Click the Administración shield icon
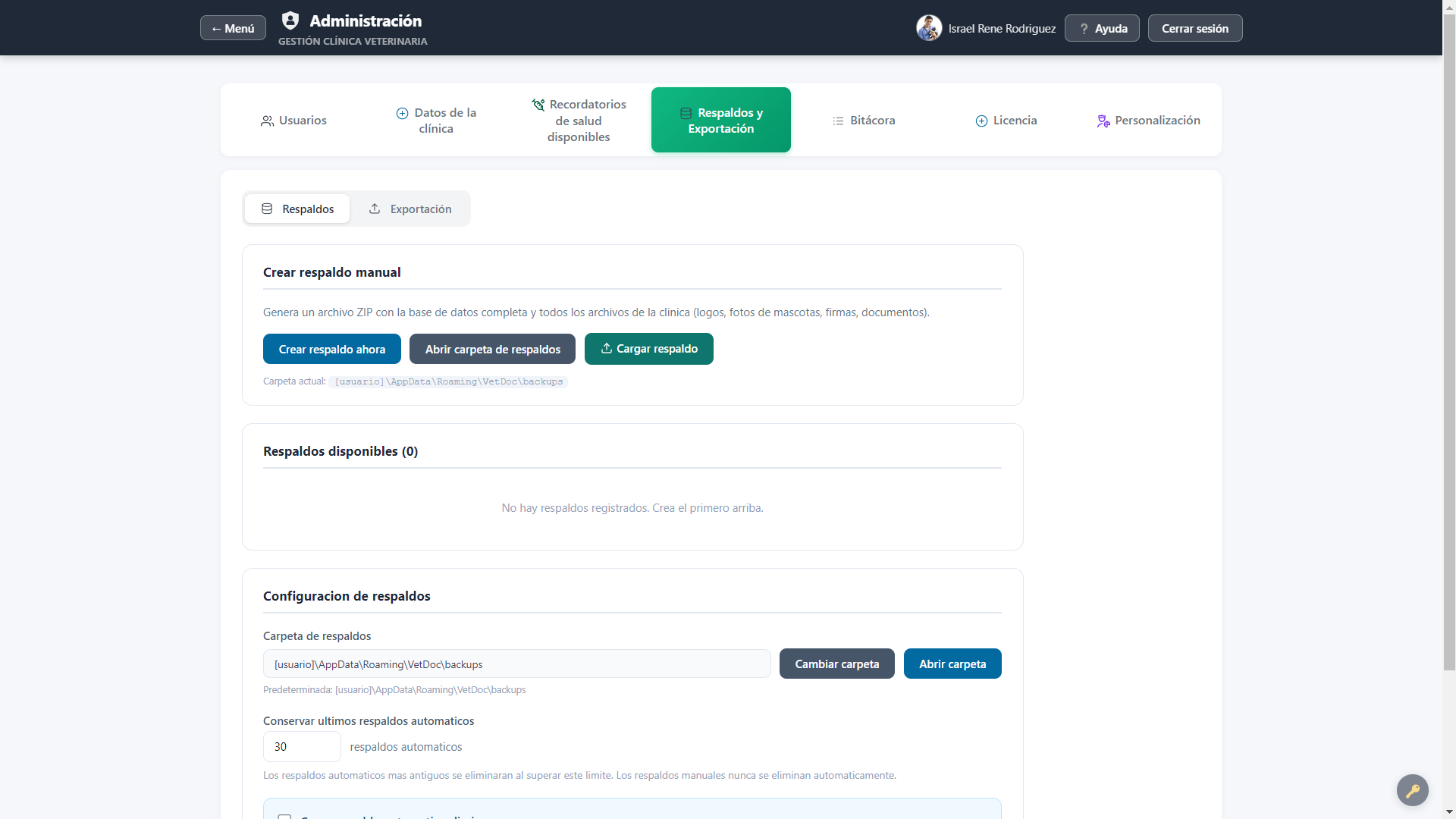The width and height of the screenshot is (1456, 819). pyautogui.click(x=290, y=20)
